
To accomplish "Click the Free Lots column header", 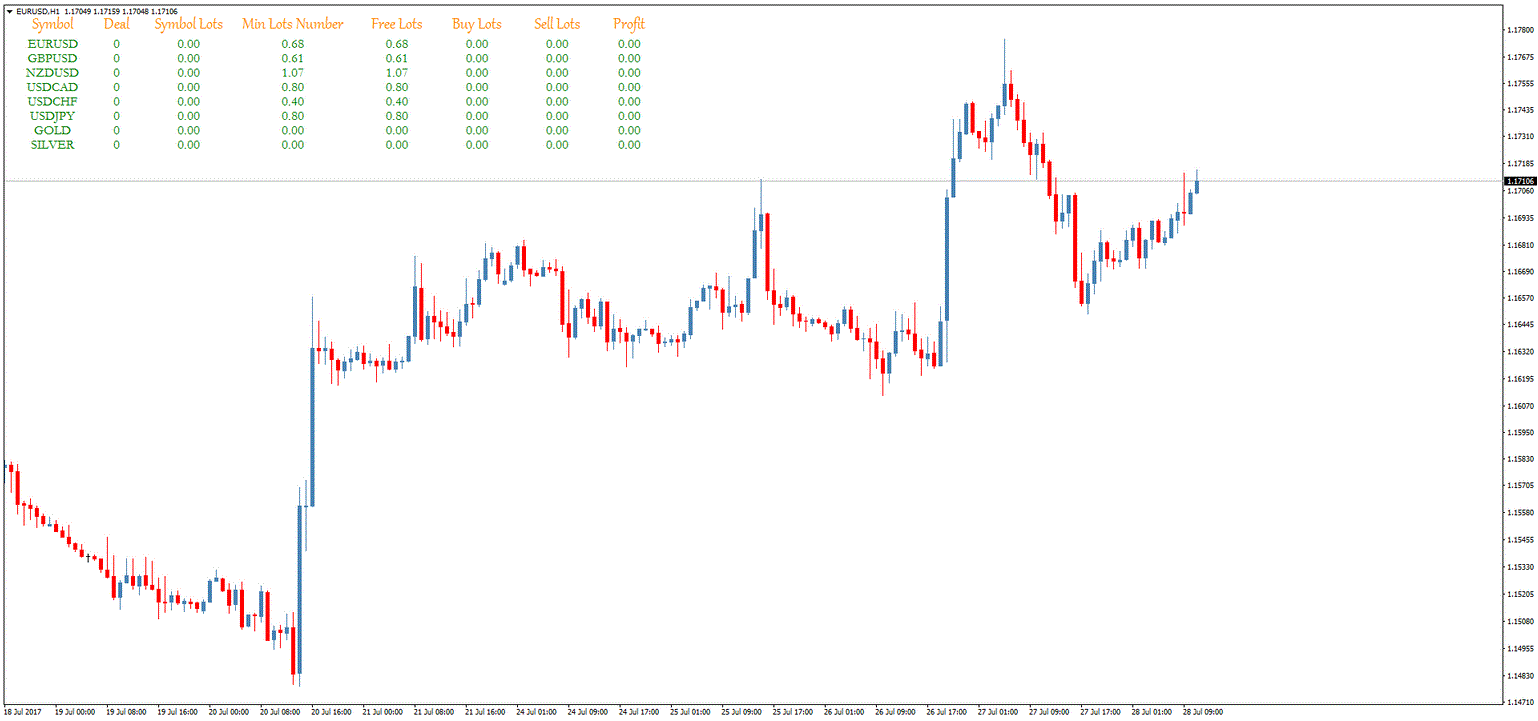I will pyautogui.click(x=397, y=24).
